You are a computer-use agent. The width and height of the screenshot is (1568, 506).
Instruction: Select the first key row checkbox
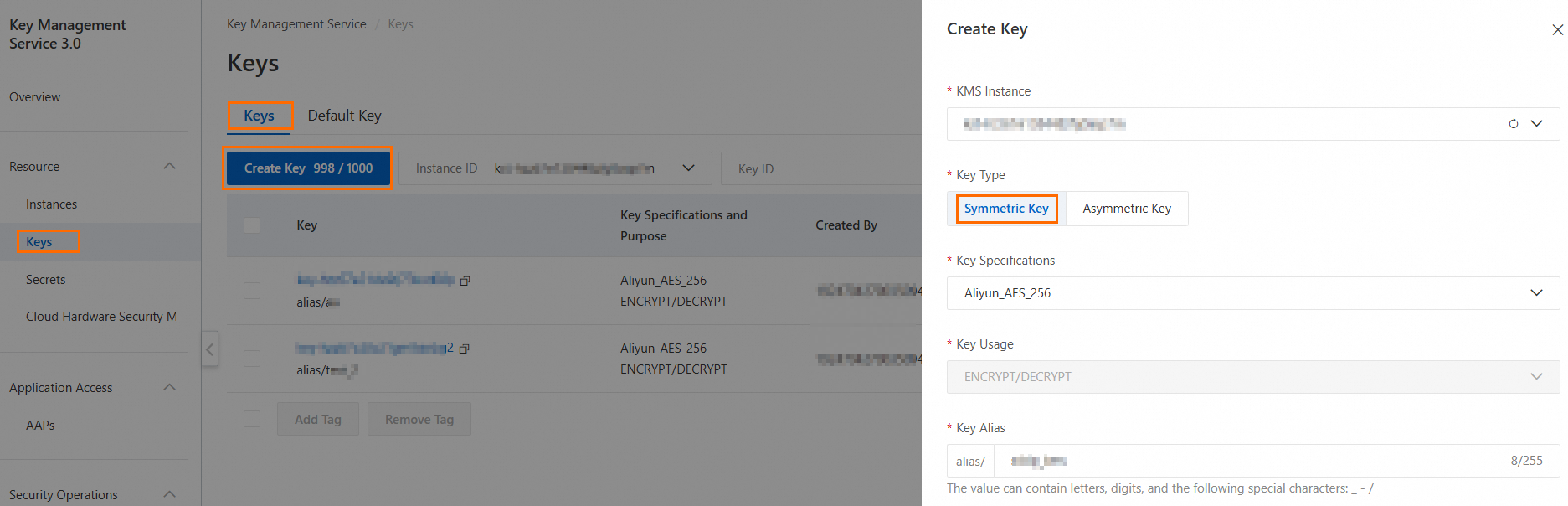point(252,291)
